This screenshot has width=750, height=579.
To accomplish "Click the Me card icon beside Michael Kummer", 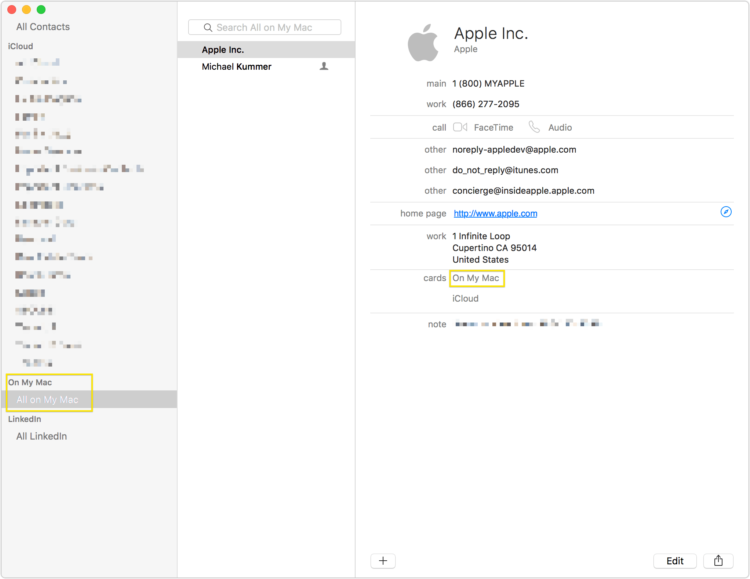I will [x=324, y=67].
